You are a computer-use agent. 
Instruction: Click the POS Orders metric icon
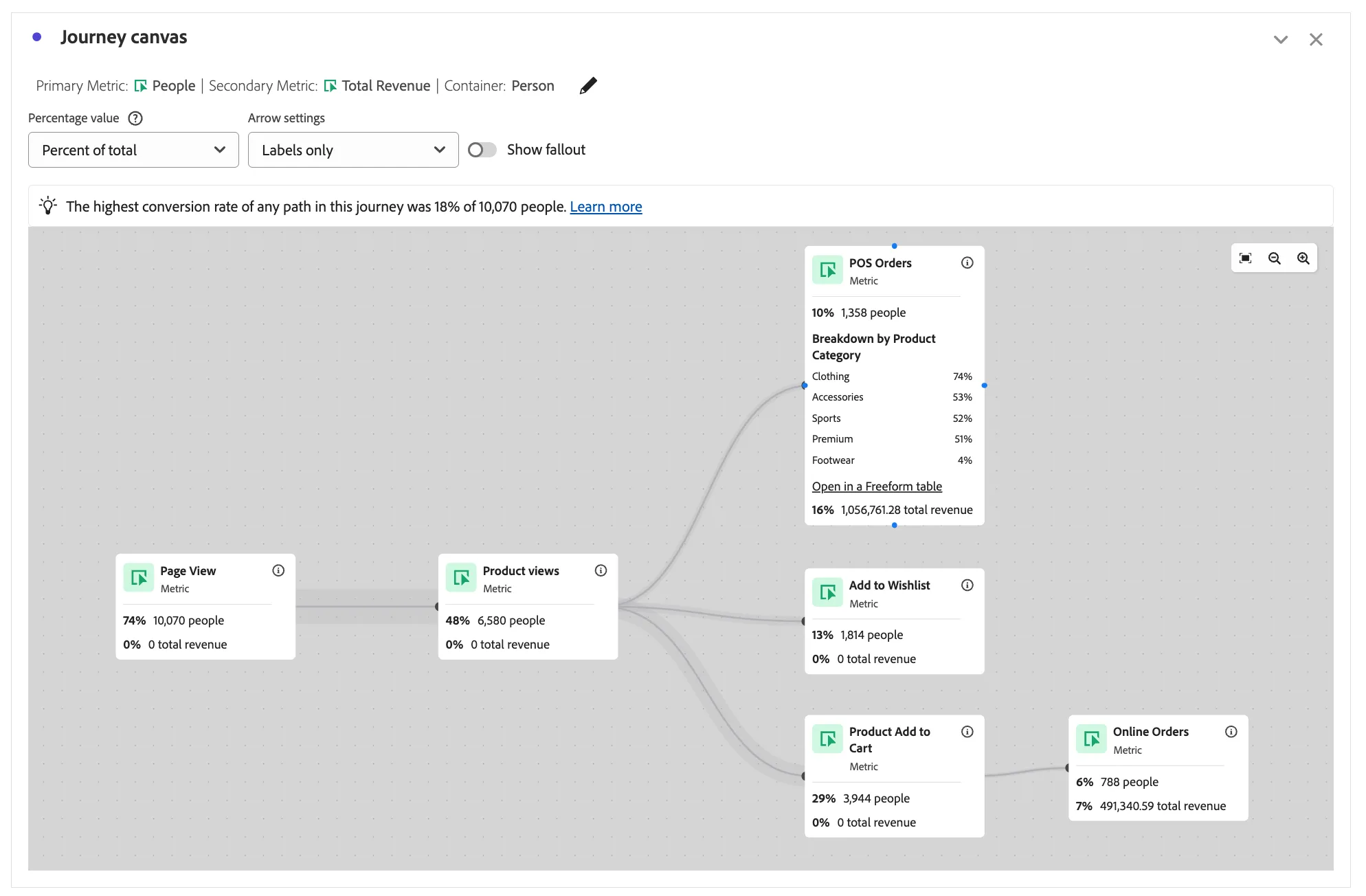pyautogui.click(x=827, y=270)
